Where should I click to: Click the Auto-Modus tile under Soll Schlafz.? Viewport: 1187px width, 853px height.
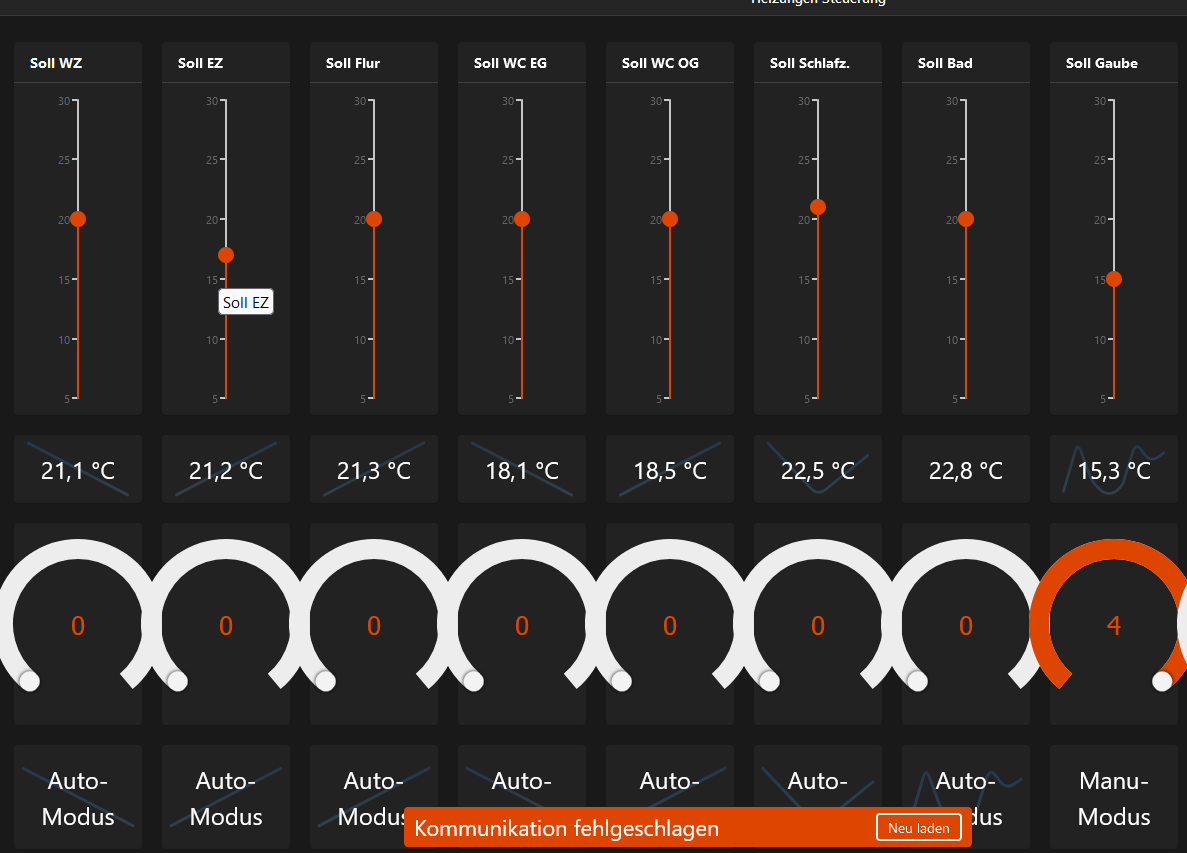[x=818, y=776]
